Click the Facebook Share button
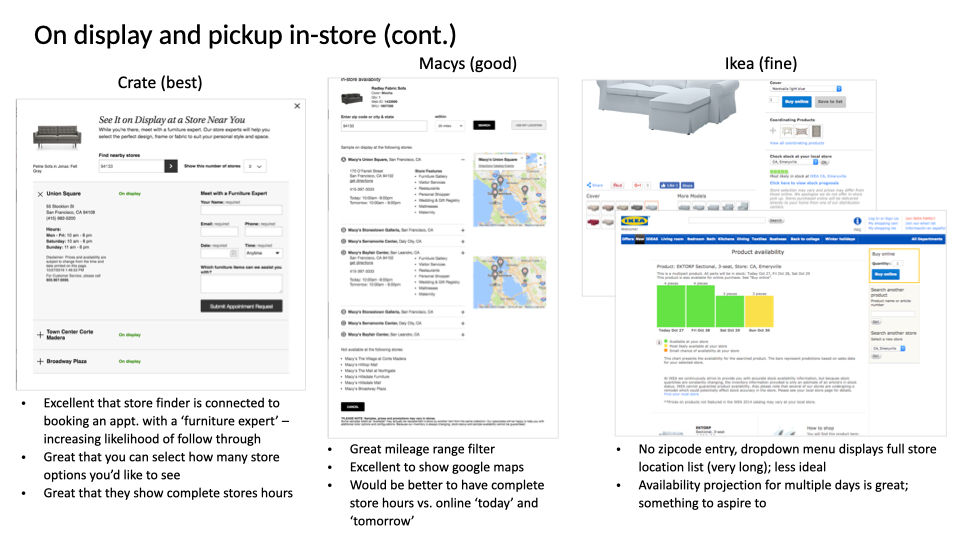Viewport: 960px width, 540px height. click(688, 185)
